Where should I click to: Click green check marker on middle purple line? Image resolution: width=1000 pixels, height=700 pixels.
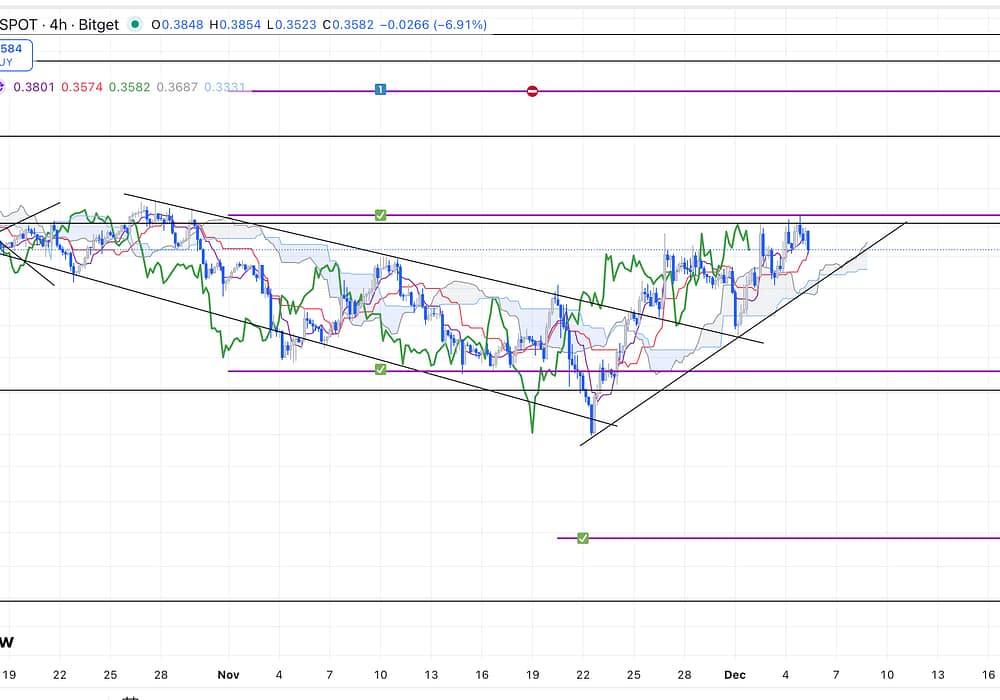pos(380,370)
